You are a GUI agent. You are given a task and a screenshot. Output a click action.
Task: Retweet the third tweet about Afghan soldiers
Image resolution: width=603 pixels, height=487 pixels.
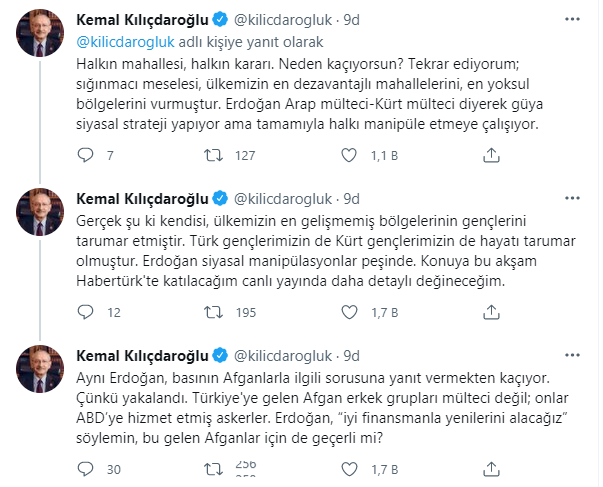point(213,470)
